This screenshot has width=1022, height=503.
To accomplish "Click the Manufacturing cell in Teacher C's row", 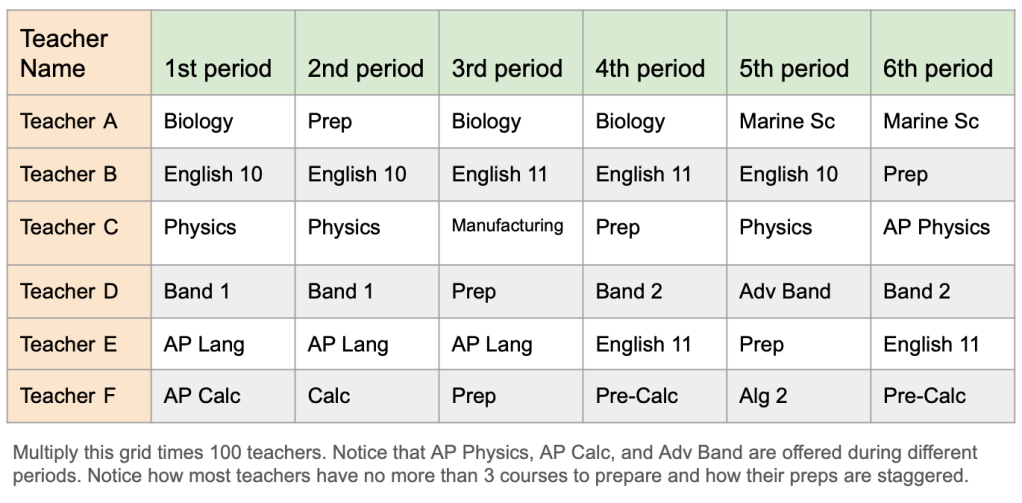I will [x=507, y=226].
